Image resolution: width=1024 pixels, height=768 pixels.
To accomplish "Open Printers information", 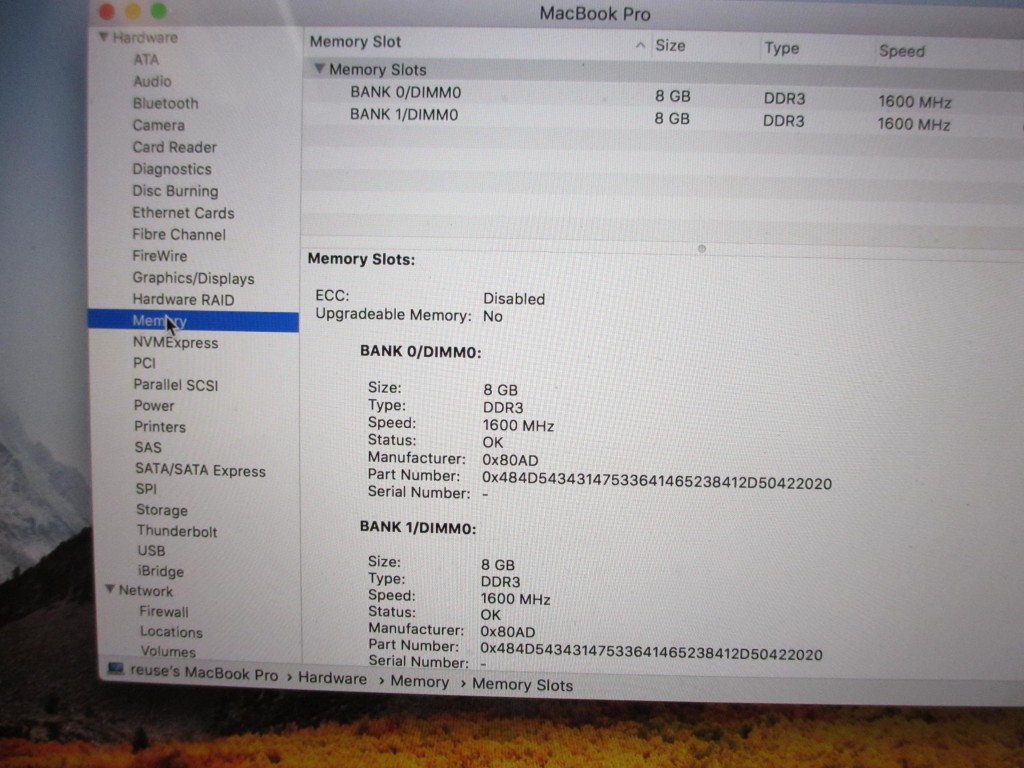I will [160, 426].
